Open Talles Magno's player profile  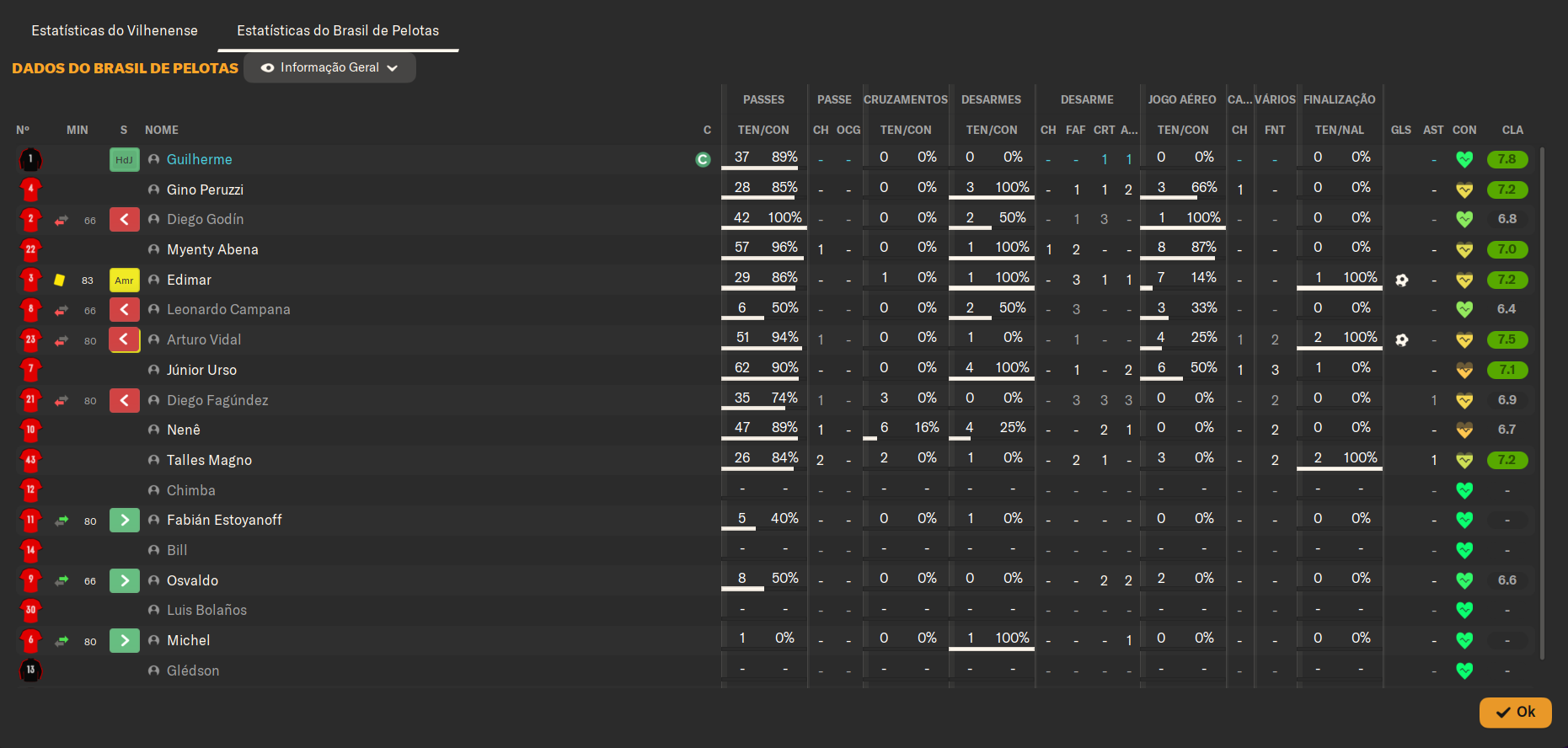click(x=209, y=460)
